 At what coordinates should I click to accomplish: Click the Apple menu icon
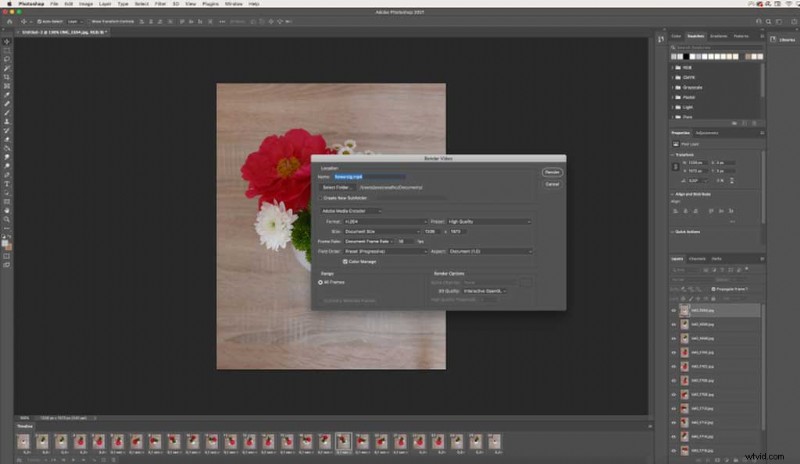point(9,4)
